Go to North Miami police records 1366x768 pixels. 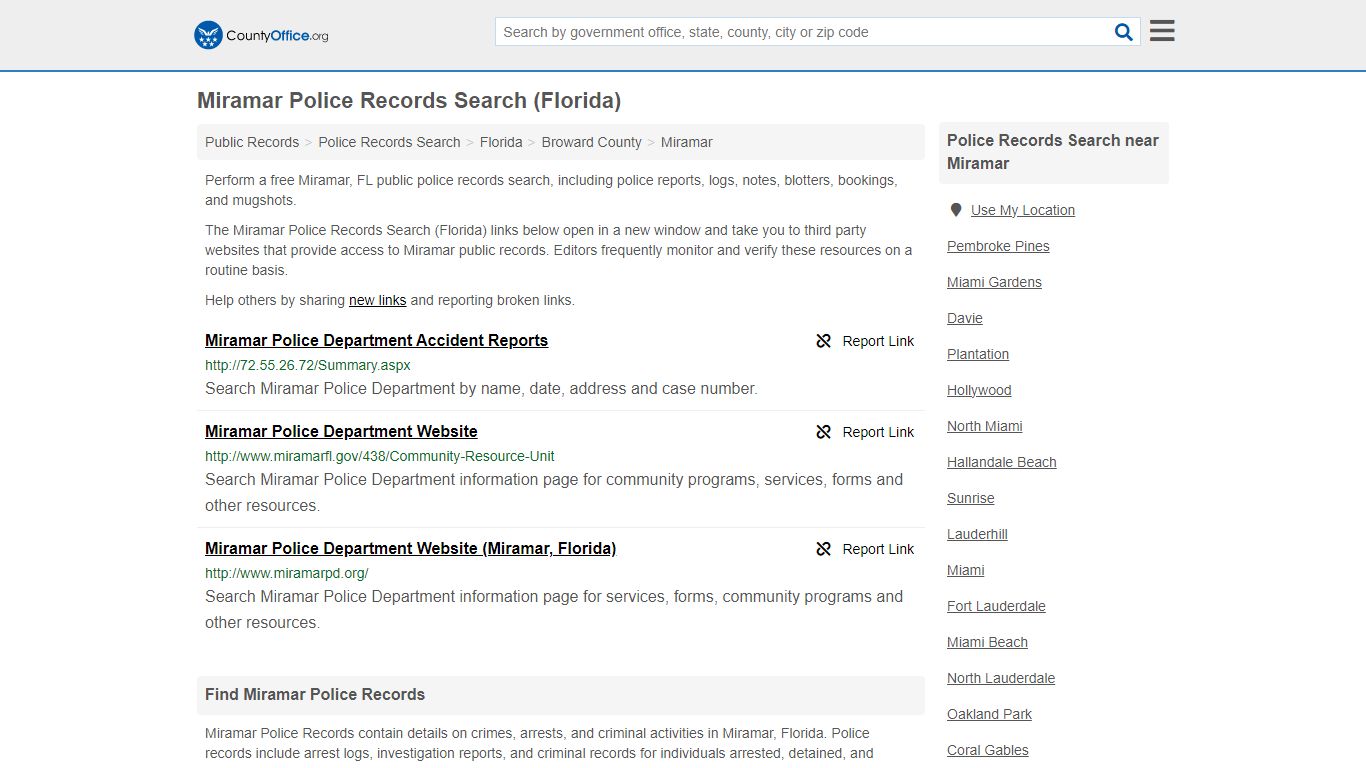point(985,426)
